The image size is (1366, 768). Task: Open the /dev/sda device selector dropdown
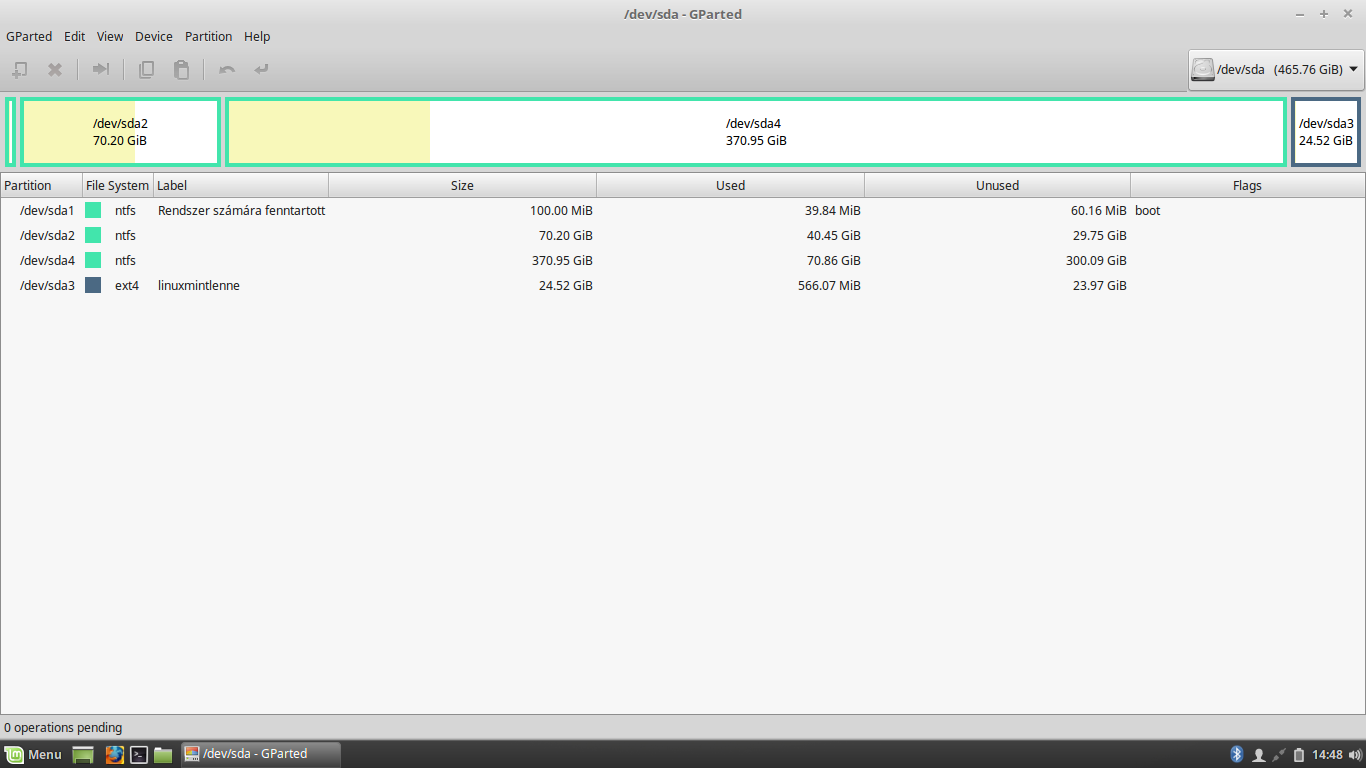[1275, 70]
